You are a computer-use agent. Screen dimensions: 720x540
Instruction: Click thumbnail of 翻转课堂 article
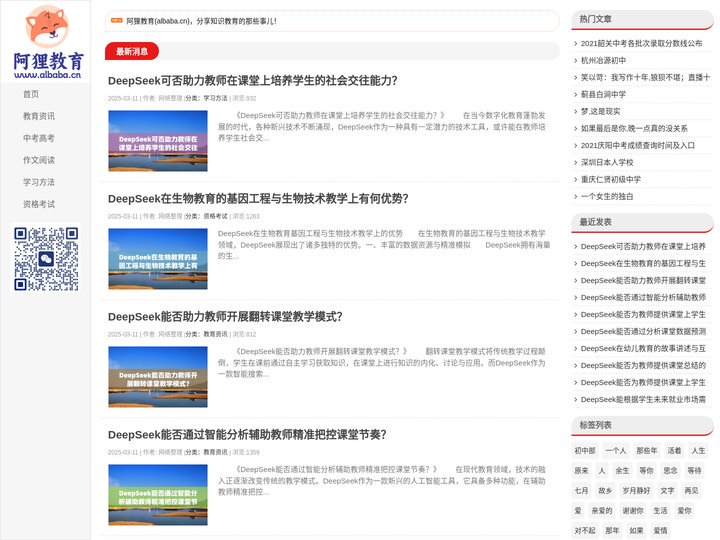click(158, 377)
